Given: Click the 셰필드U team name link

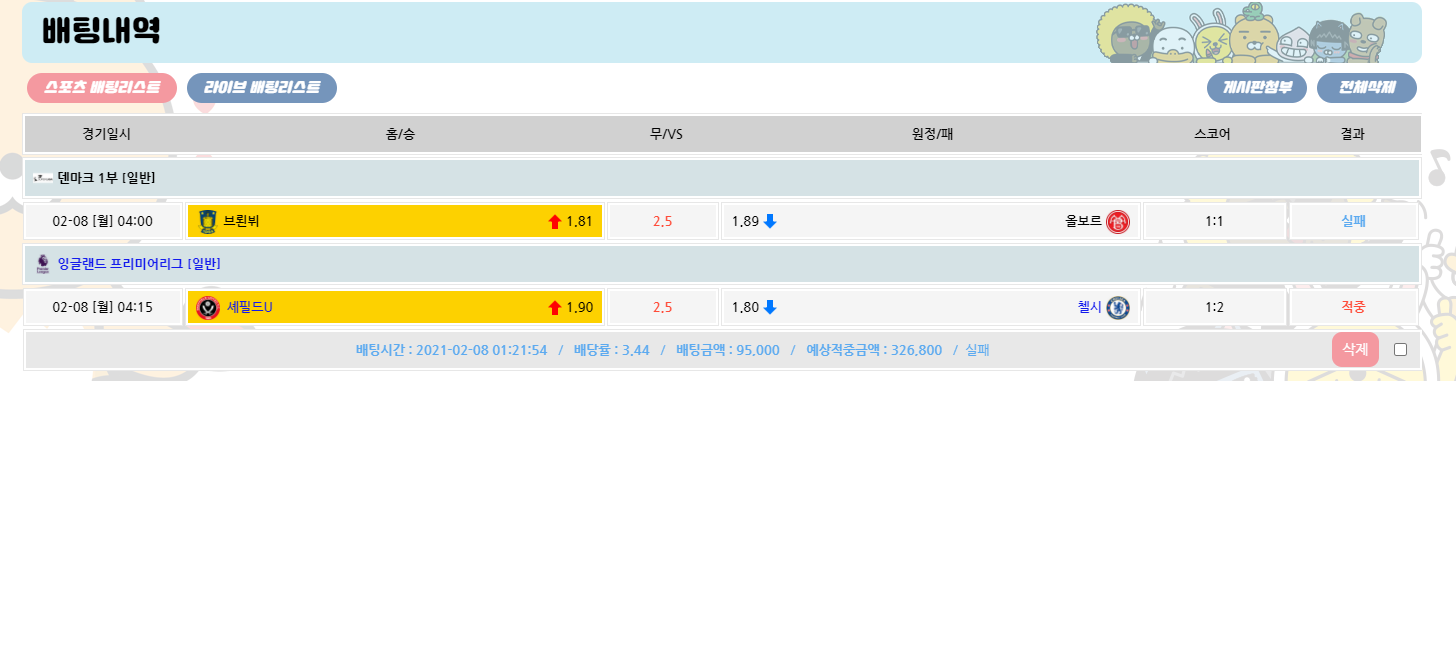Looking at the screenshot, I should 249,307.
